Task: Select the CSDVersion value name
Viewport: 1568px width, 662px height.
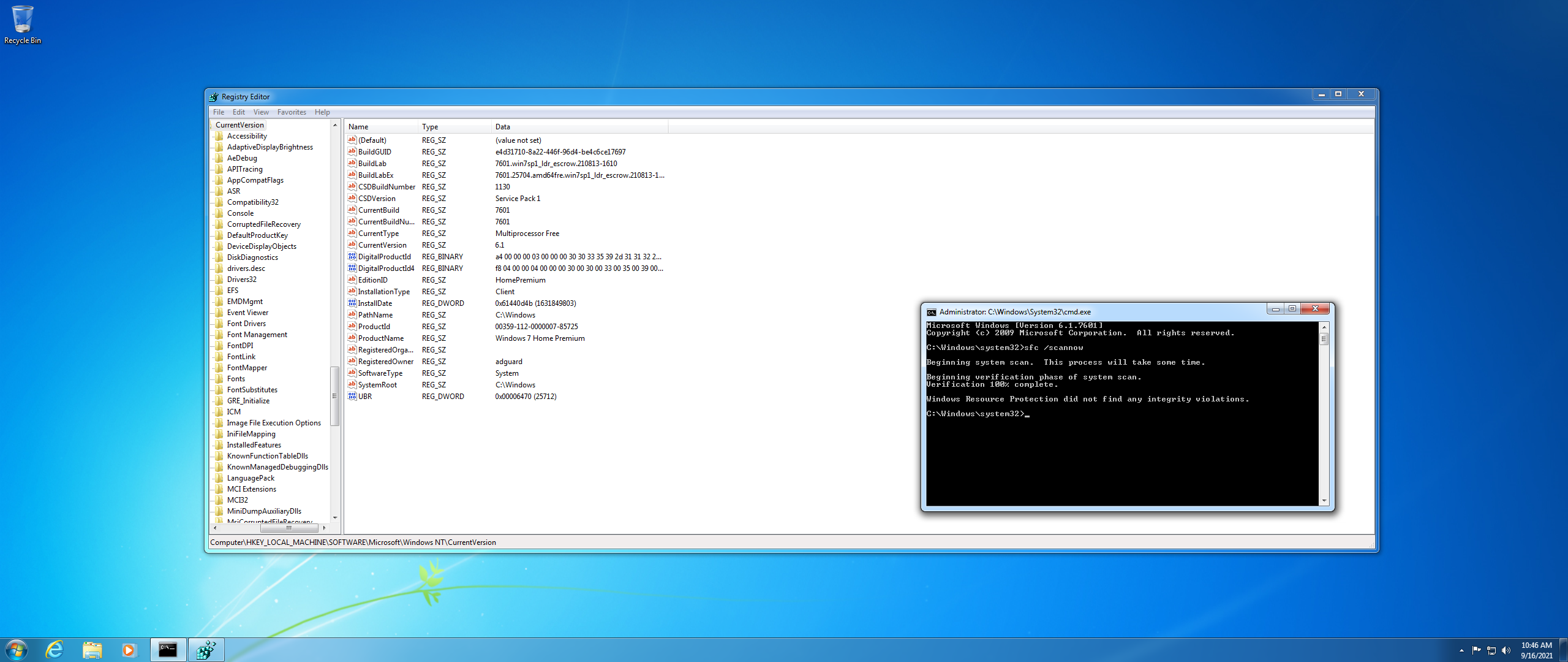Action: click(377, 199)
